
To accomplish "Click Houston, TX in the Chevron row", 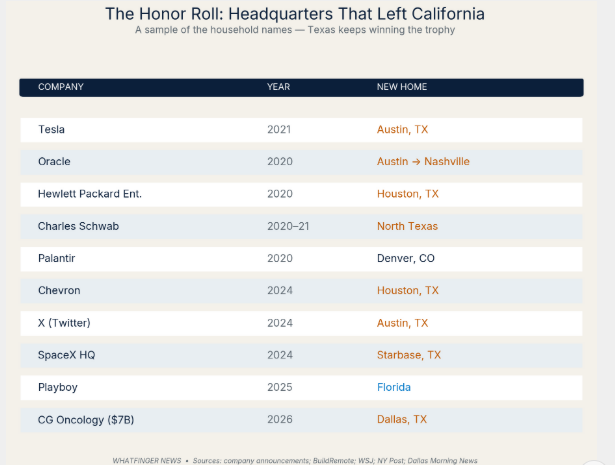I will (x=408, y=291).
